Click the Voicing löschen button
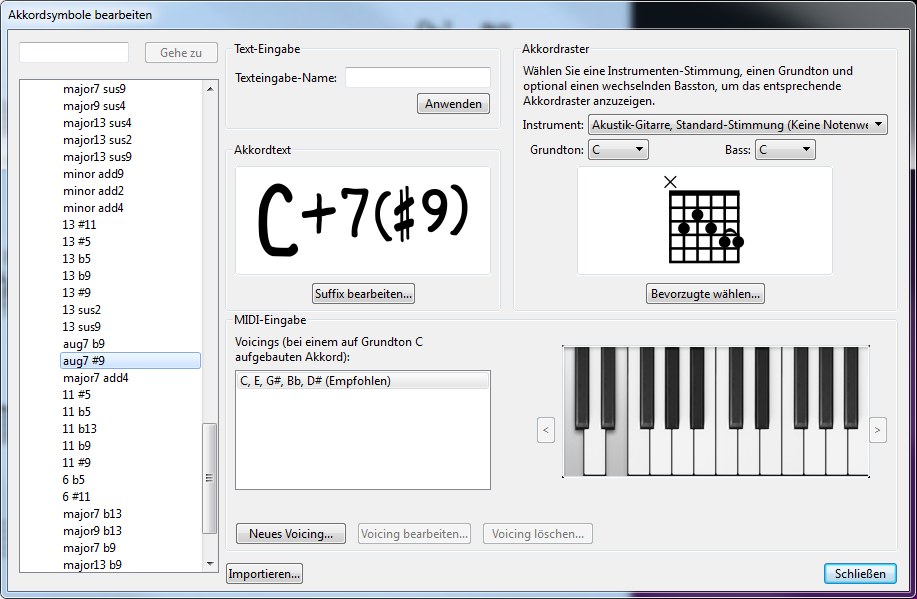 [537, 533]
